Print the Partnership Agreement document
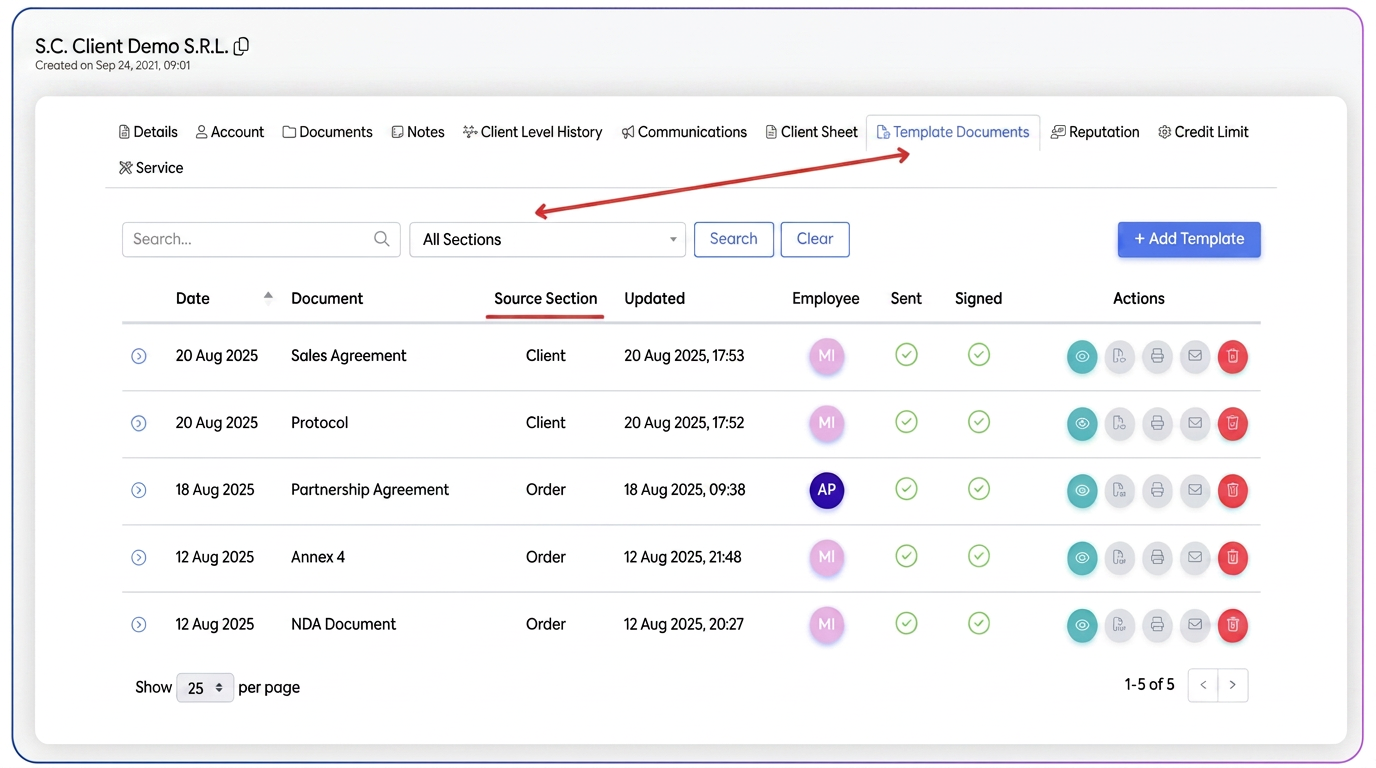Screen dimensions: 1376x768 (x=1157, y=490)
